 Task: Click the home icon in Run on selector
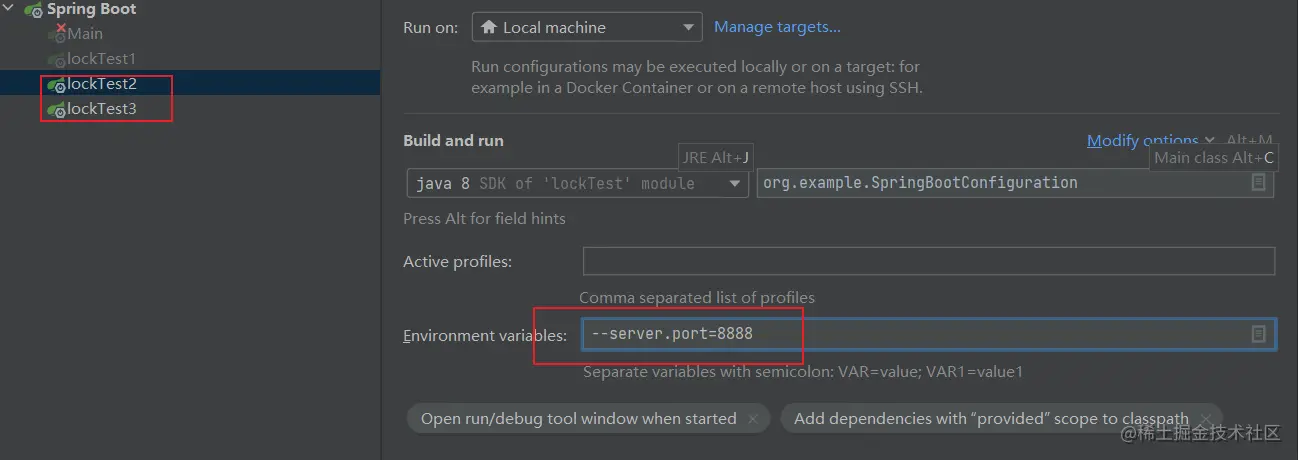(489, 28)
